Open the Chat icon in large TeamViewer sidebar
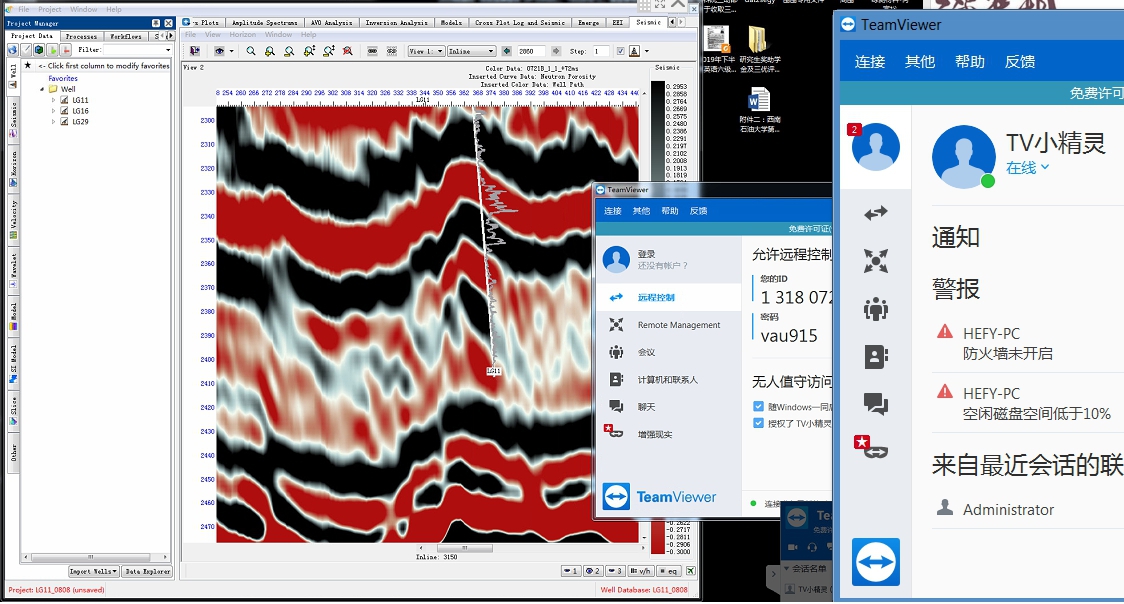1124x604 pixels. [x=876, y=404]
